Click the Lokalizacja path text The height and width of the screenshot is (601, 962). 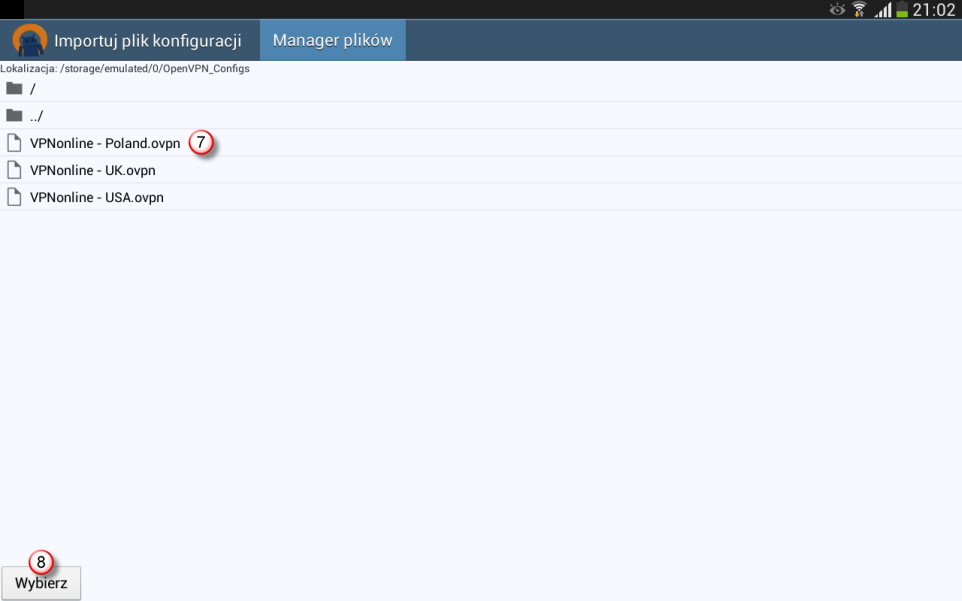coord(125,69)
